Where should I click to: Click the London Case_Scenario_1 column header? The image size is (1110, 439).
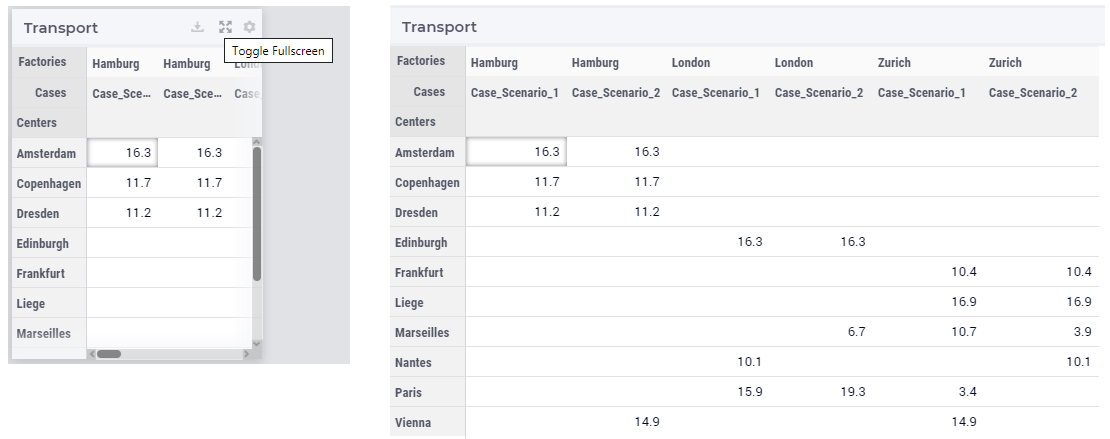716,93
